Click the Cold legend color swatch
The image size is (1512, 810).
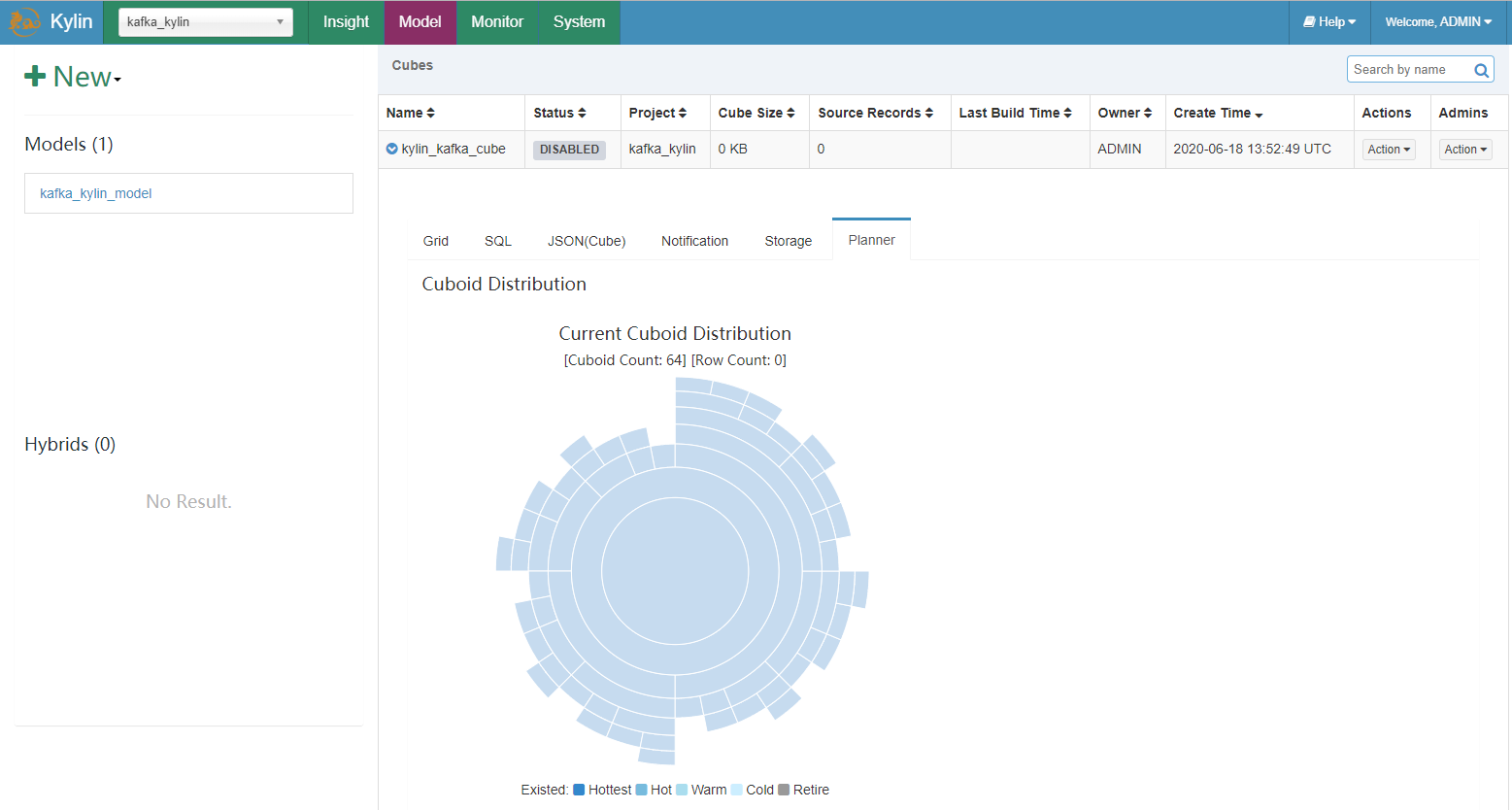tap(736, 790)
